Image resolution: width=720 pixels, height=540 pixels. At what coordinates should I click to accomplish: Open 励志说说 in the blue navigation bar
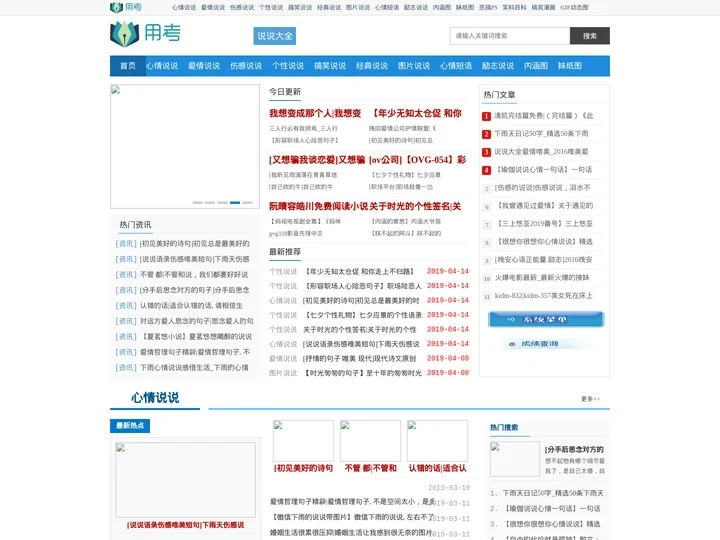coord(498,66)
